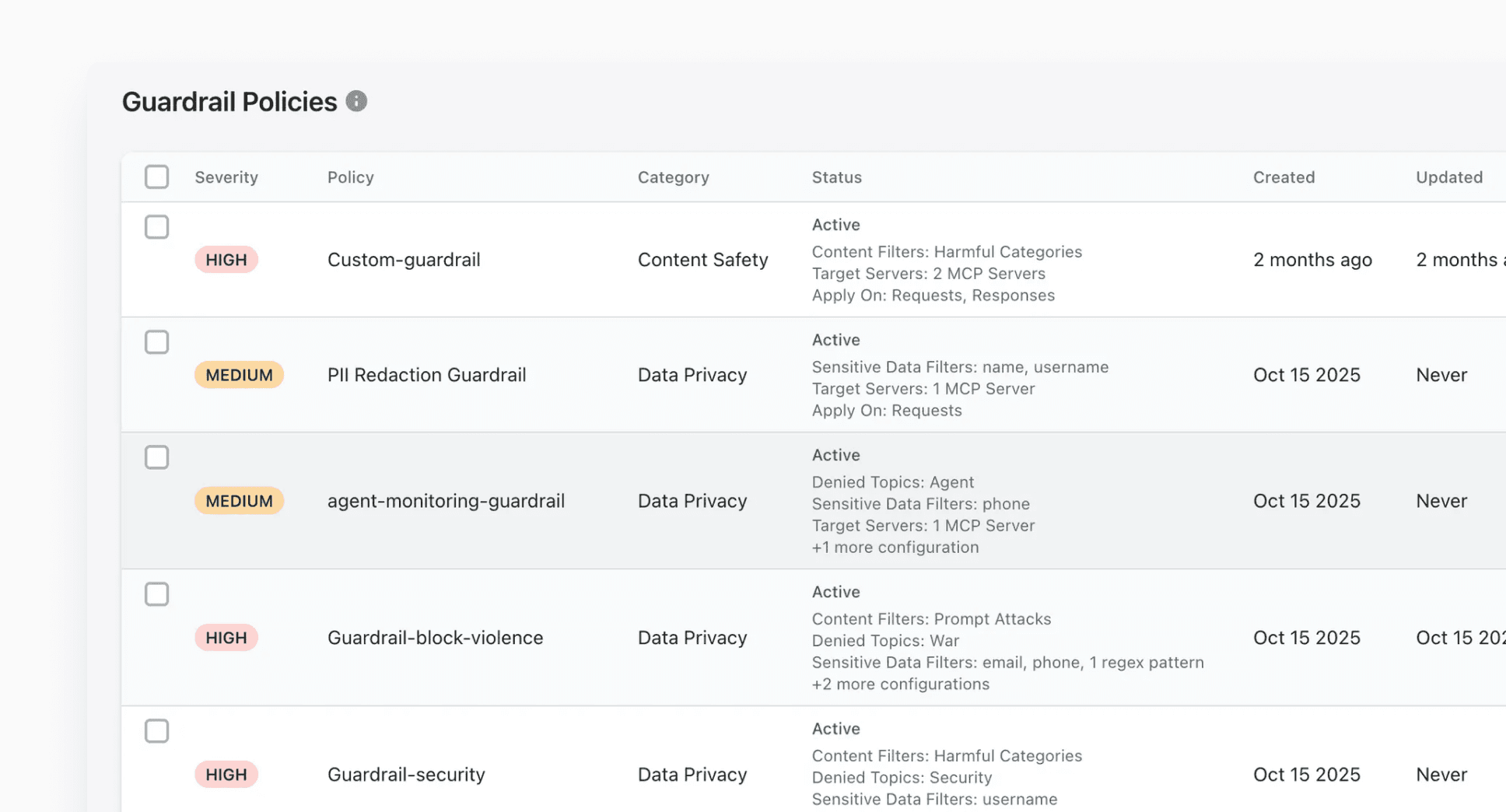
Task: Check the Custom-guardrail row checkbox
Action: pyautogui.click(x=156, y=227)
